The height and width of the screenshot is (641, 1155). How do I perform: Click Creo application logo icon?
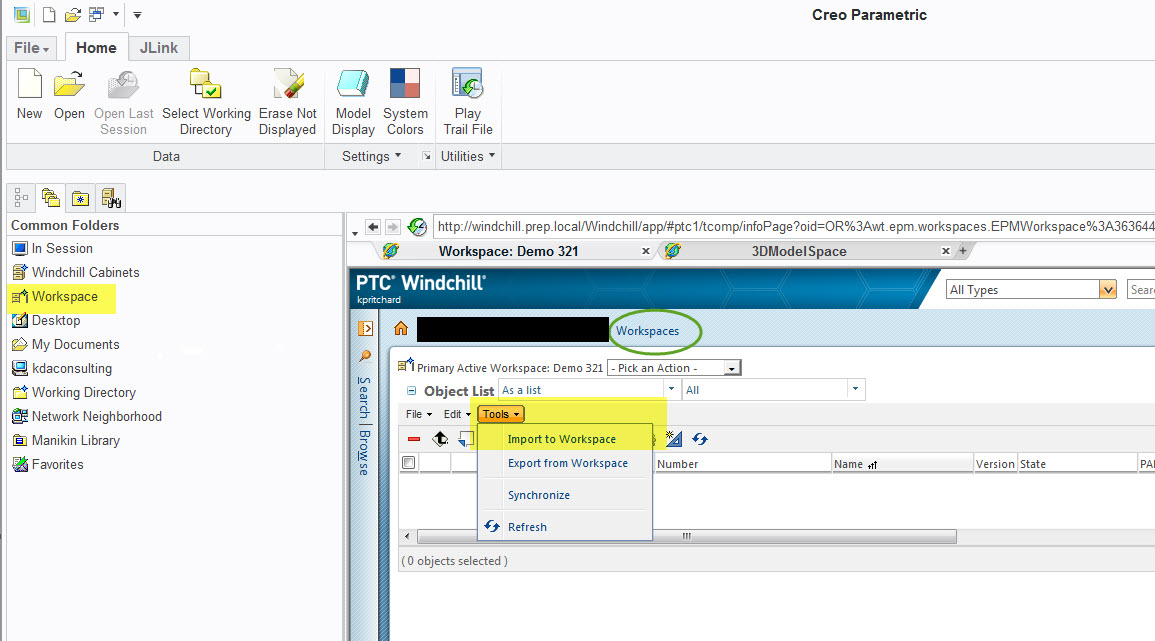tap(22, 14)
